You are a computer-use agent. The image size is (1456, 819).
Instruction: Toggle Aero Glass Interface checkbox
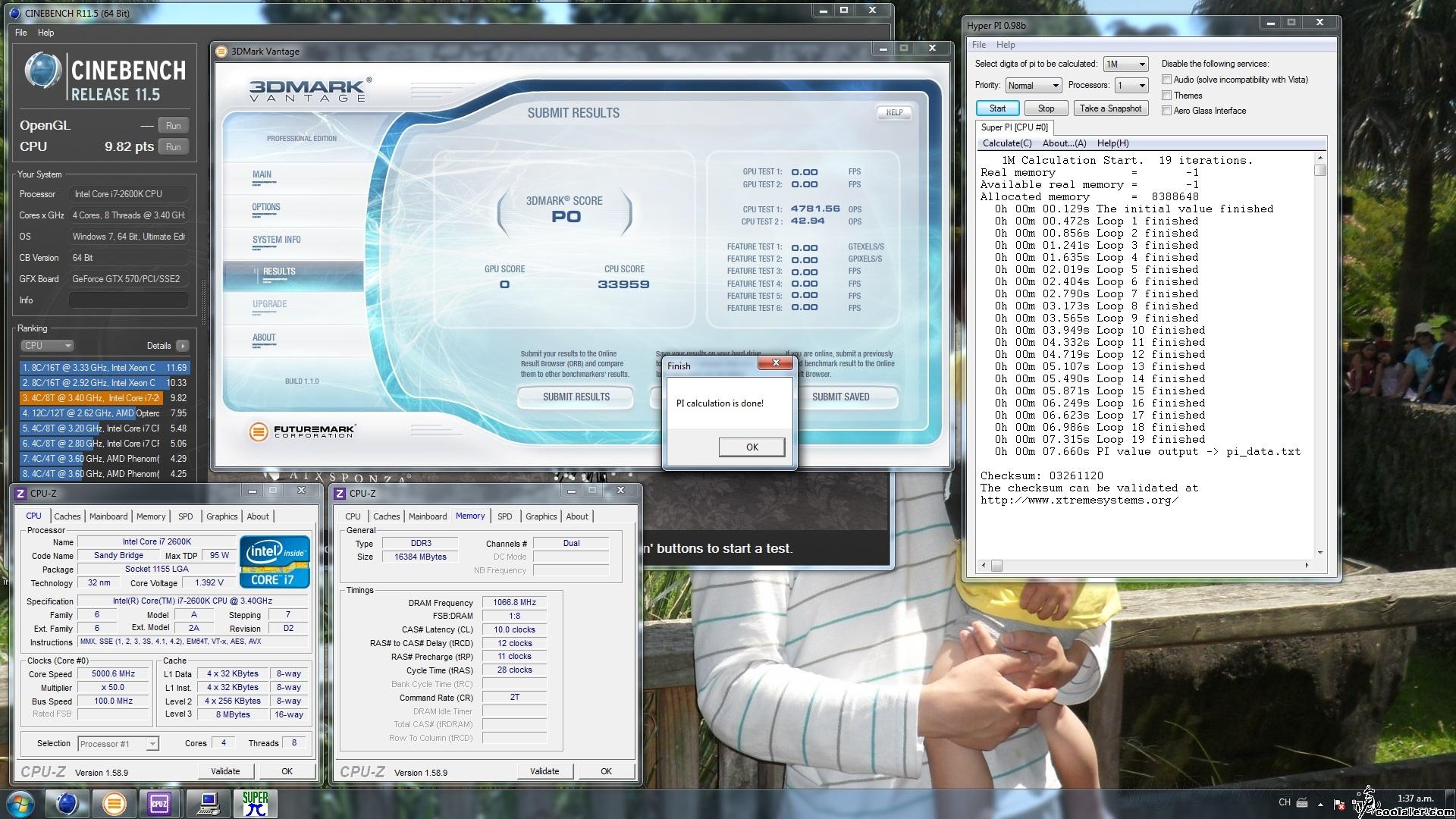pos(1167,111)
